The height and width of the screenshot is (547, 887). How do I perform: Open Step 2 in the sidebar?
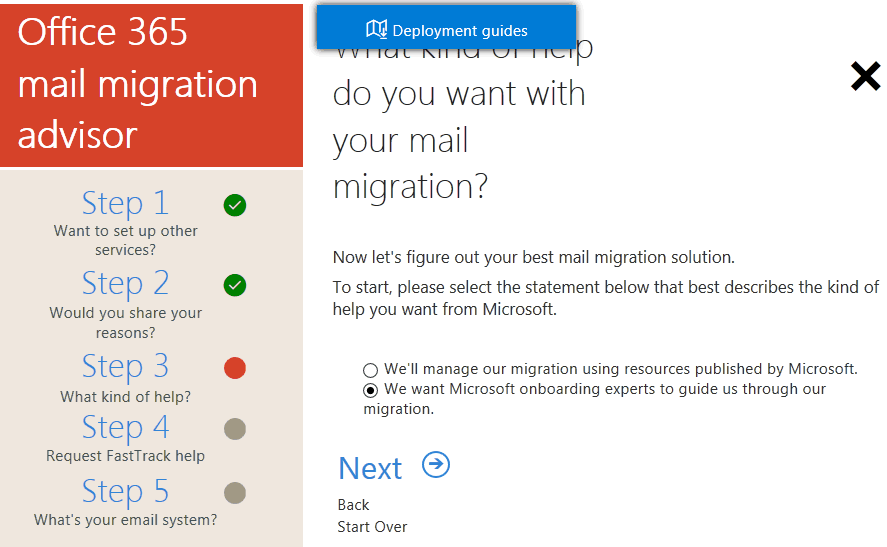125,283
